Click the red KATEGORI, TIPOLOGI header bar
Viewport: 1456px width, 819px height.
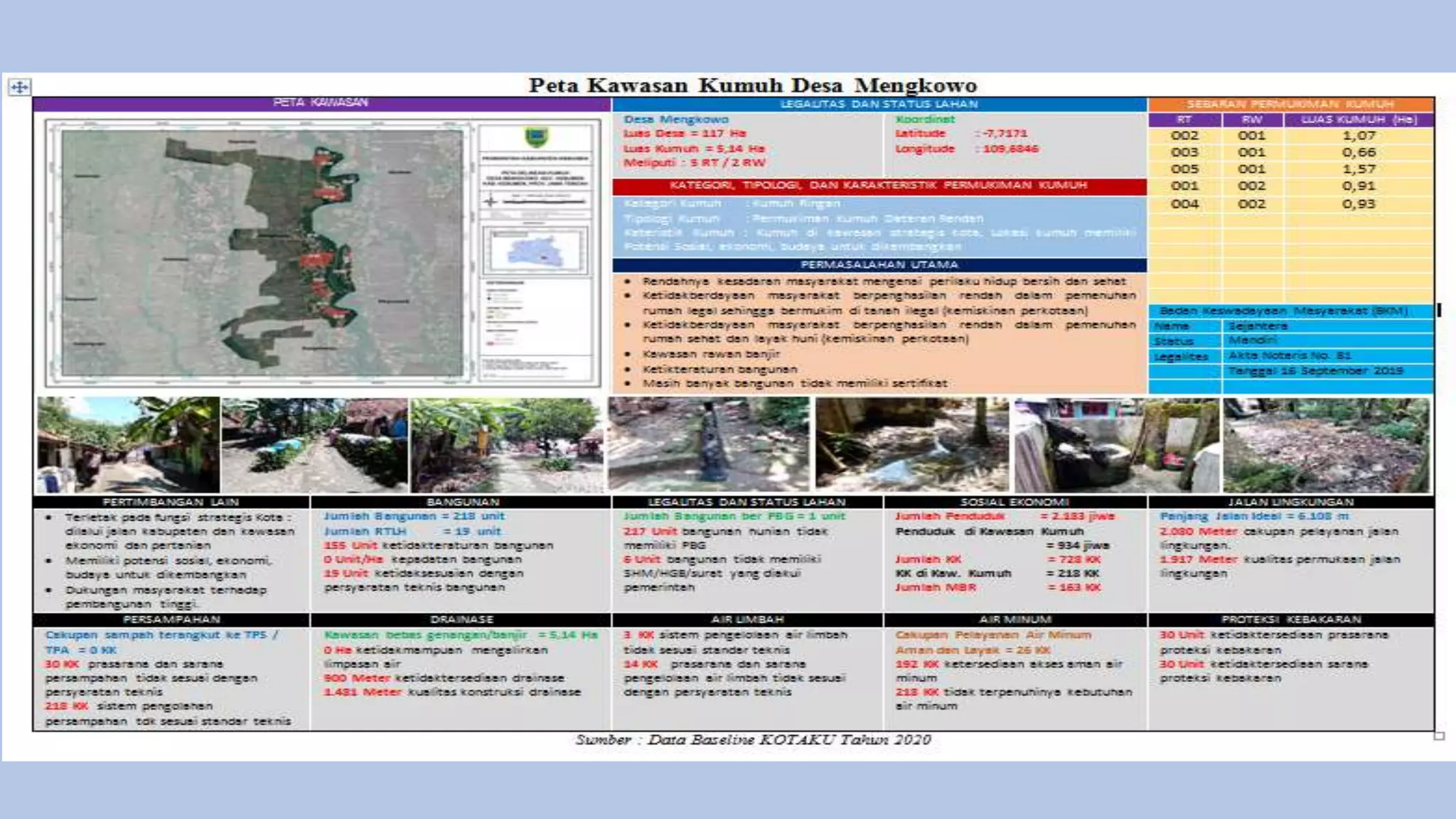point(879,186)
